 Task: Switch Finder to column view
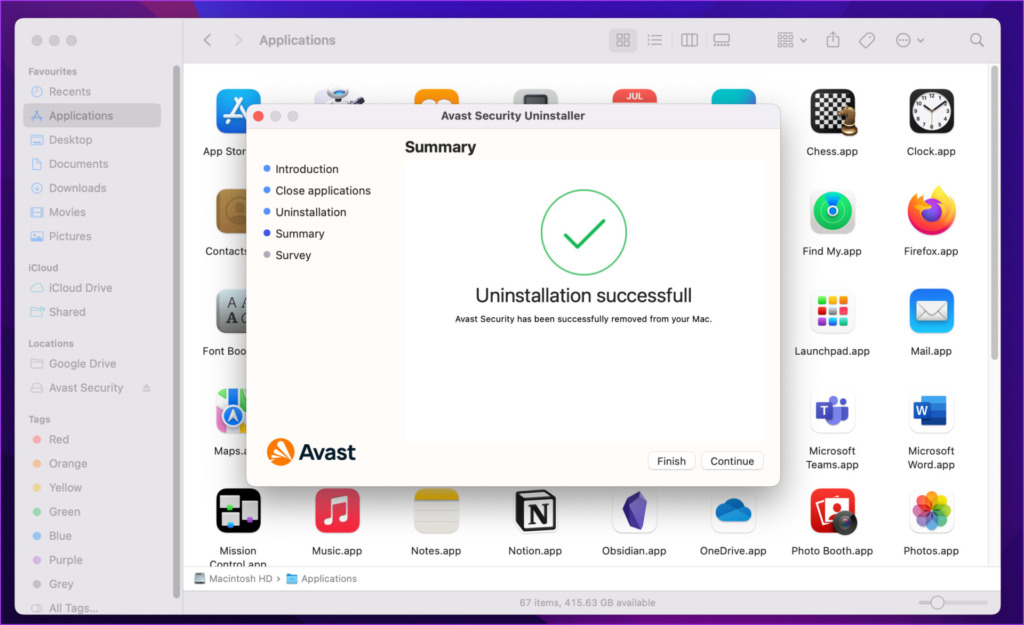point(689,40)
